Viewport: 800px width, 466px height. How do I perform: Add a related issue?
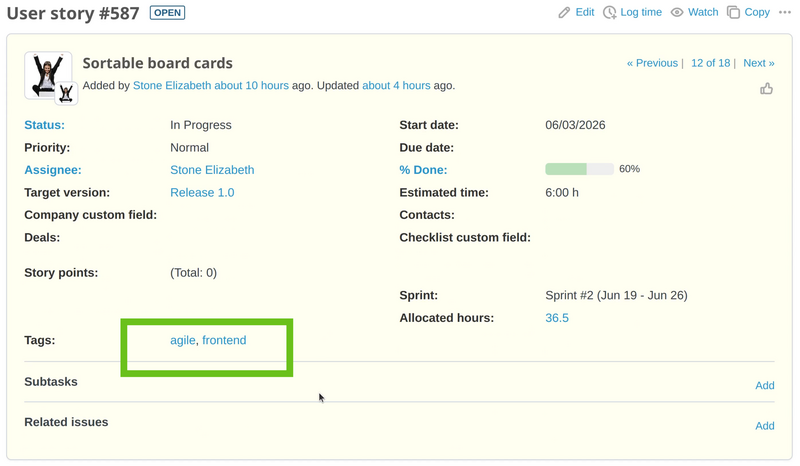765,426
